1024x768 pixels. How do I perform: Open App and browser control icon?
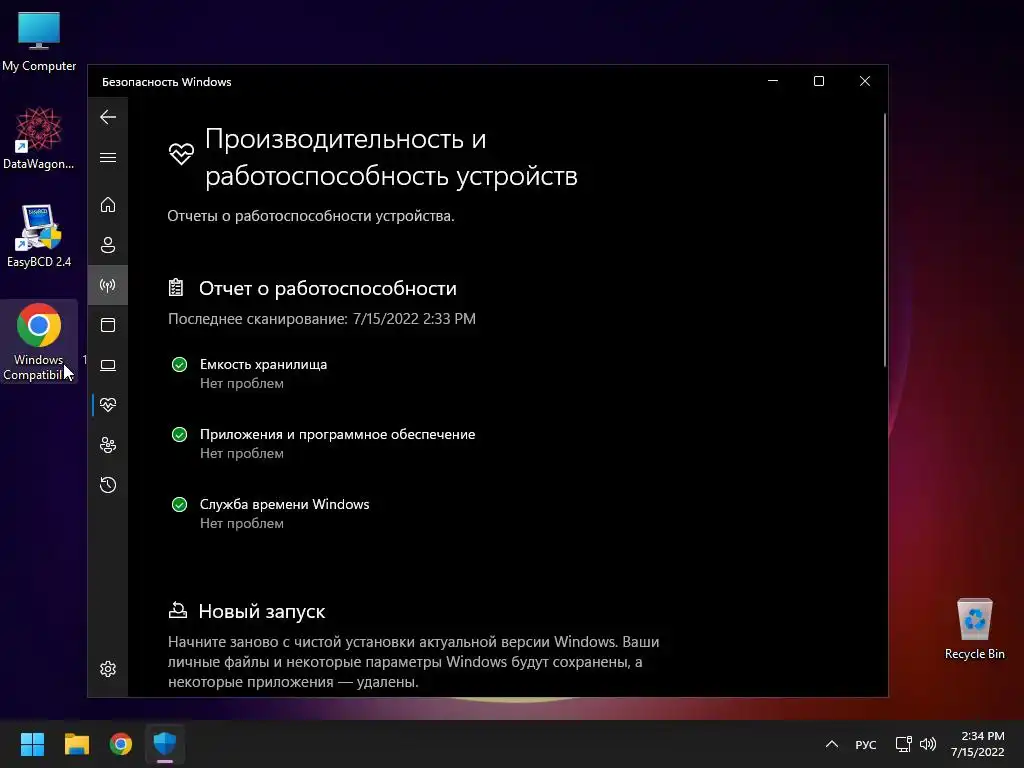[108, 325]
